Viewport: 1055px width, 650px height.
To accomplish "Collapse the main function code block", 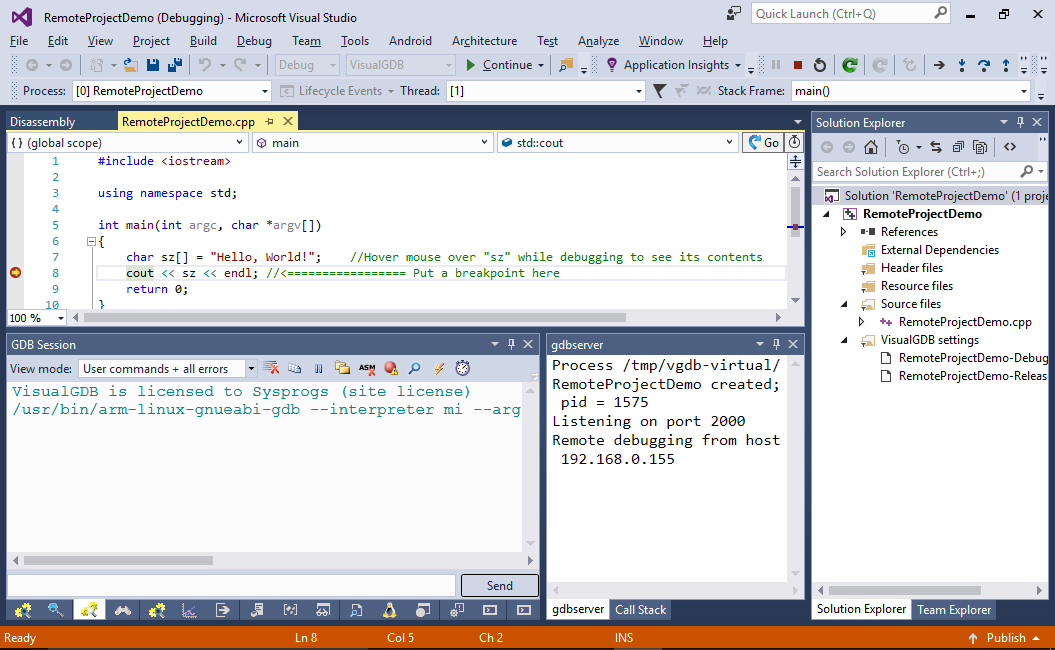I will tap(92, 242).
